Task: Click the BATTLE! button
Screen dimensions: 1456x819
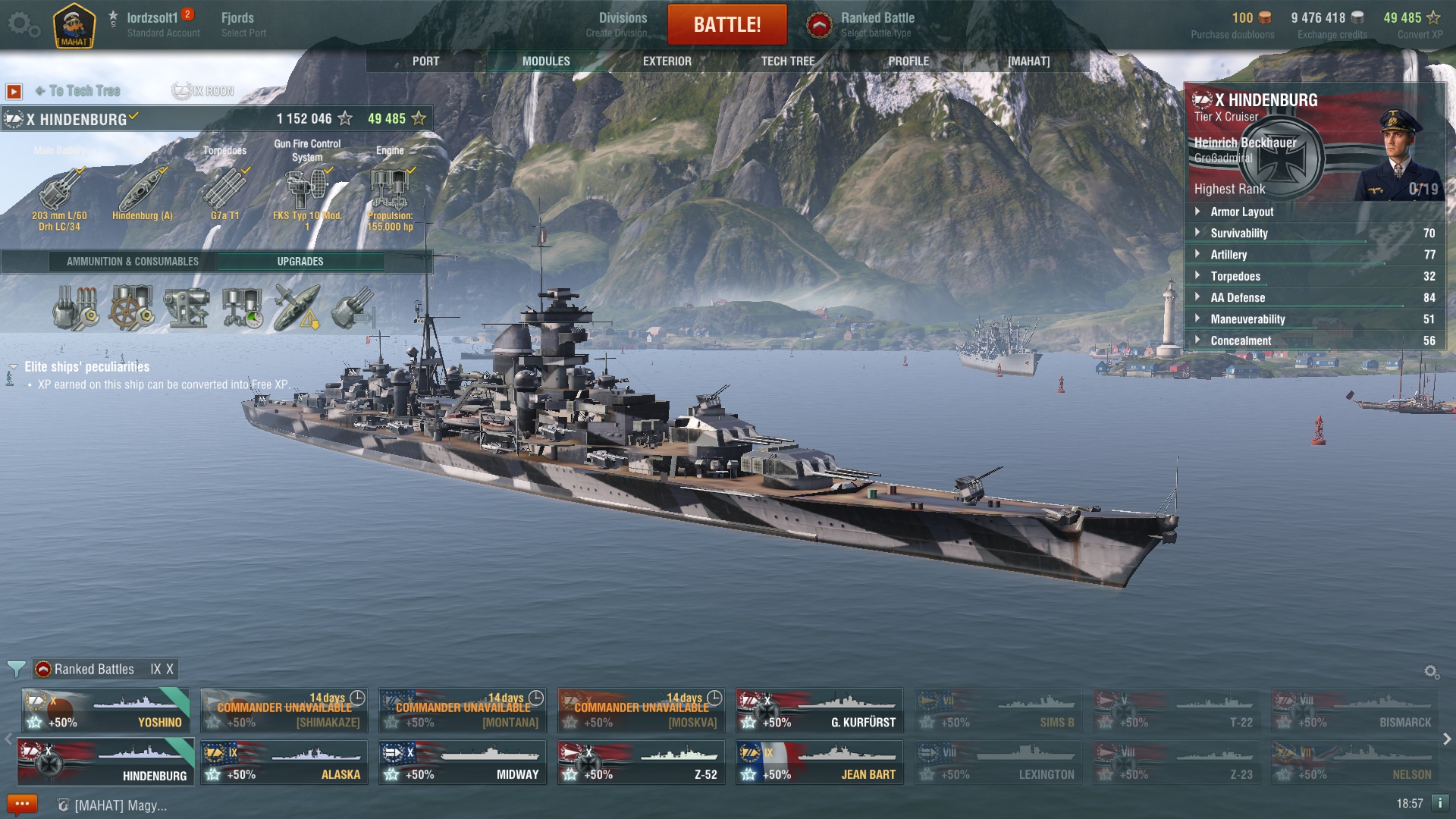Action: [727, 24]
